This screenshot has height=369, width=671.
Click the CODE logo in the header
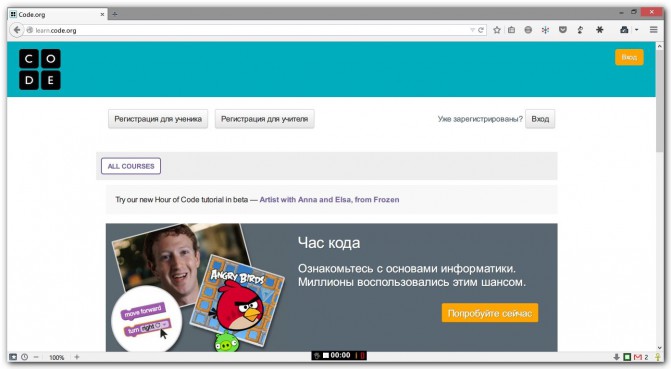pyautogui.click(x=40, y=69)
